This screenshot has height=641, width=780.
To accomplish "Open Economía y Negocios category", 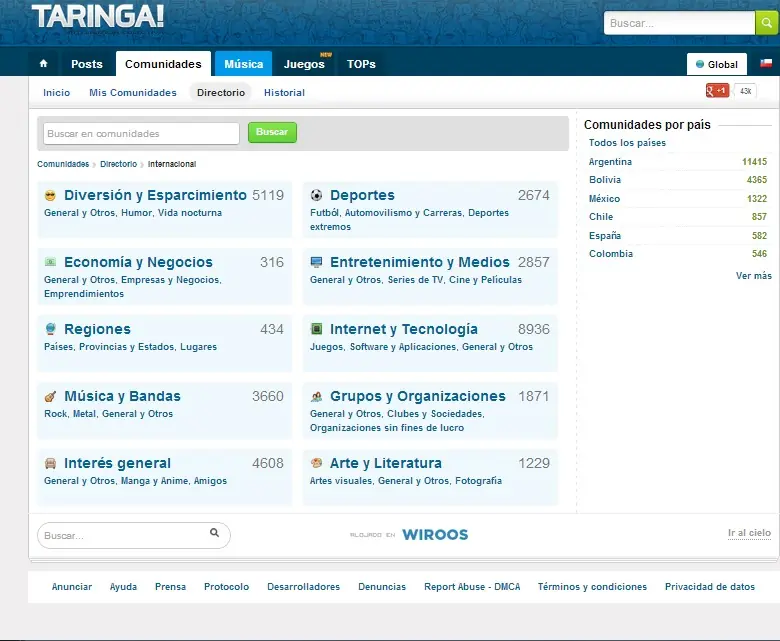I will [138, 262].
